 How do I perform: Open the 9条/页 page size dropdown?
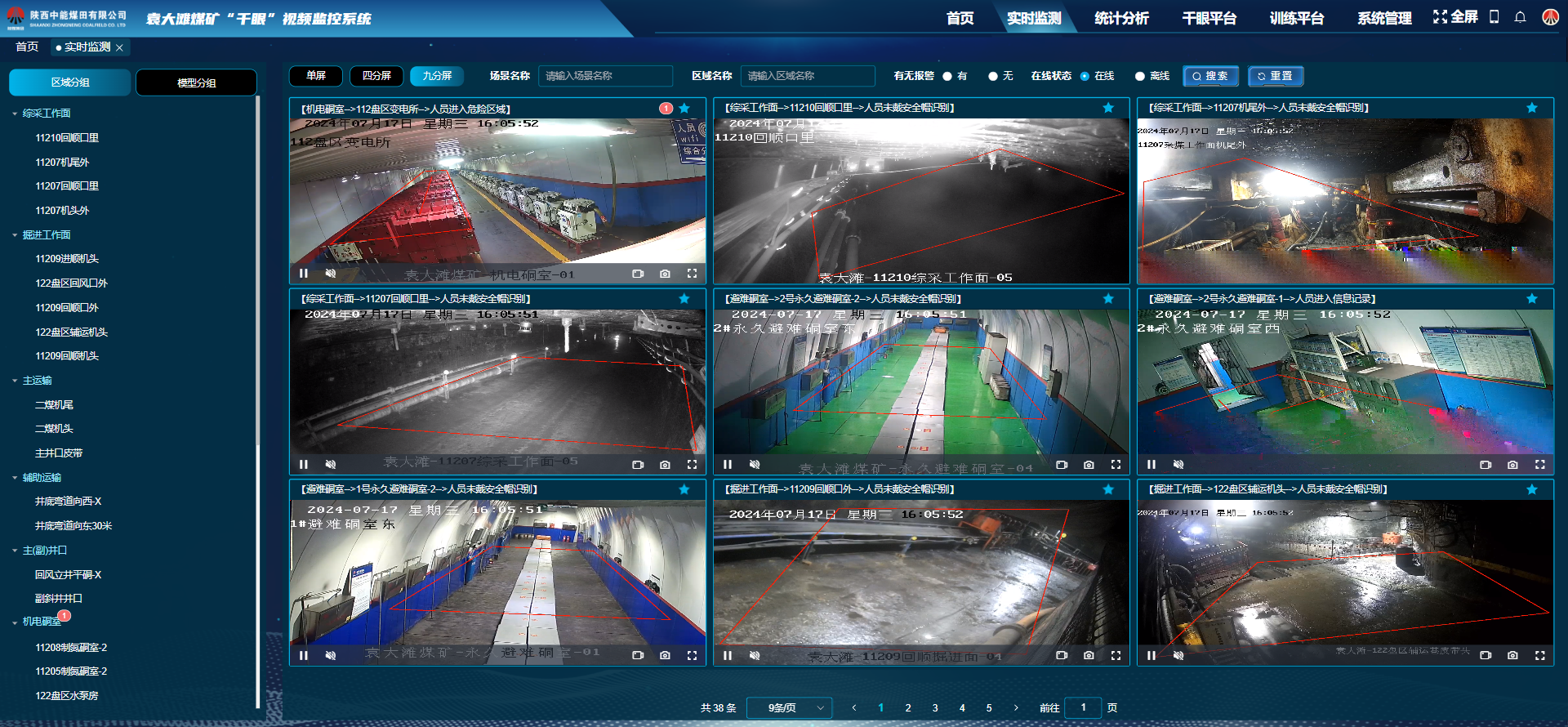(789, 707)
